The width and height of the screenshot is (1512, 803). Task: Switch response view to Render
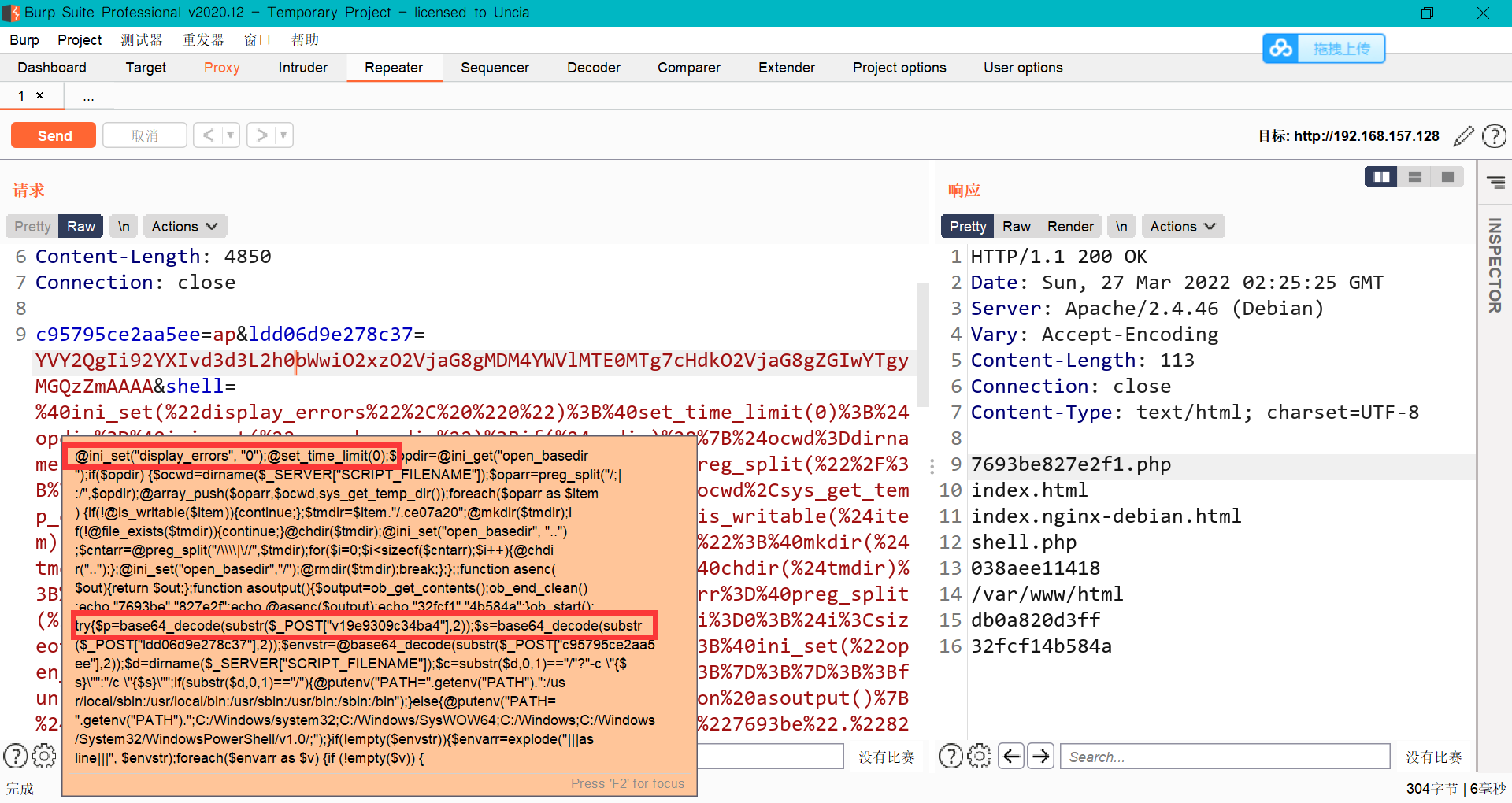tap(1070, 227)
